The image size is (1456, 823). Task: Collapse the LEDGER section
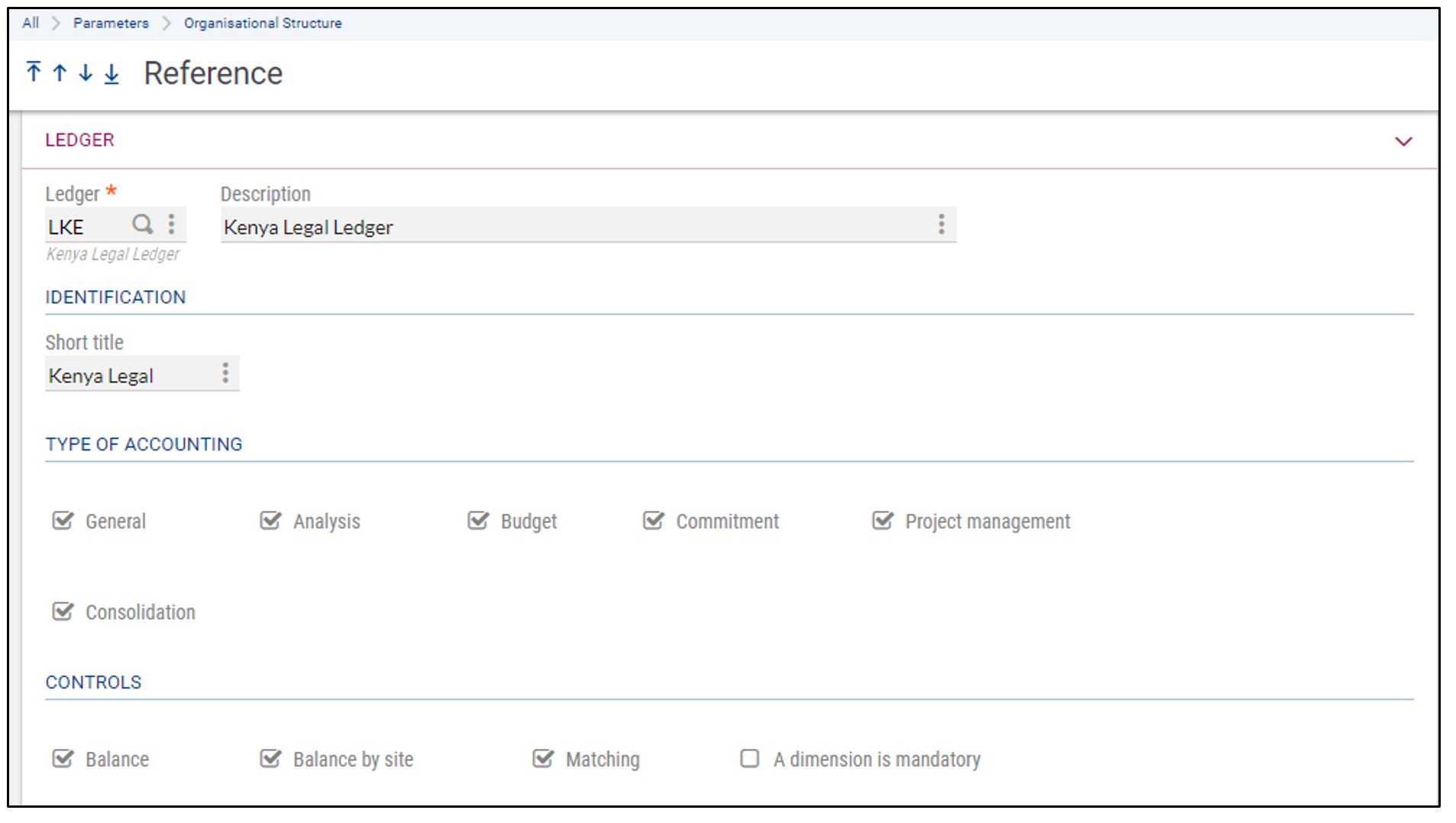tap(1401, 140)
